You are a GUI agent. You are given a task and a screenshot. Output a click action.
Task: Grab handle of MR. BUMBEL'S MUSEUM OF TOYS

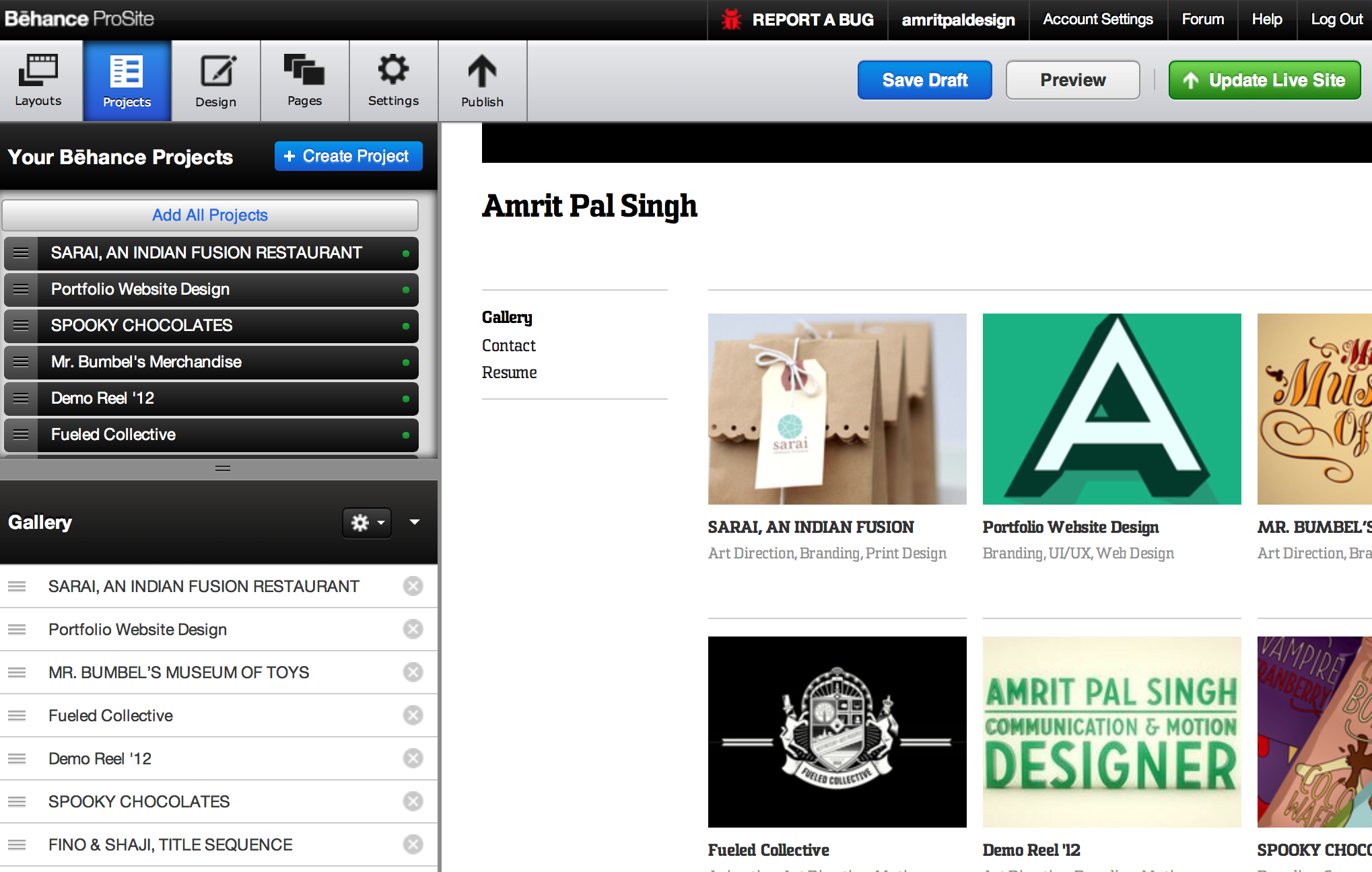tap(17, 673)
